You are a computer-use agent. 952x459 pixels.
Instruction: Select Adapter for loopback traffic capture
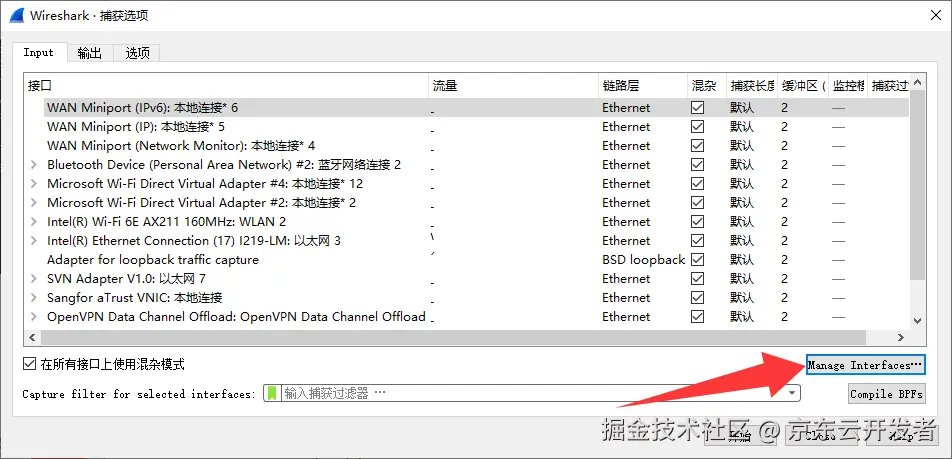point(153,259)
